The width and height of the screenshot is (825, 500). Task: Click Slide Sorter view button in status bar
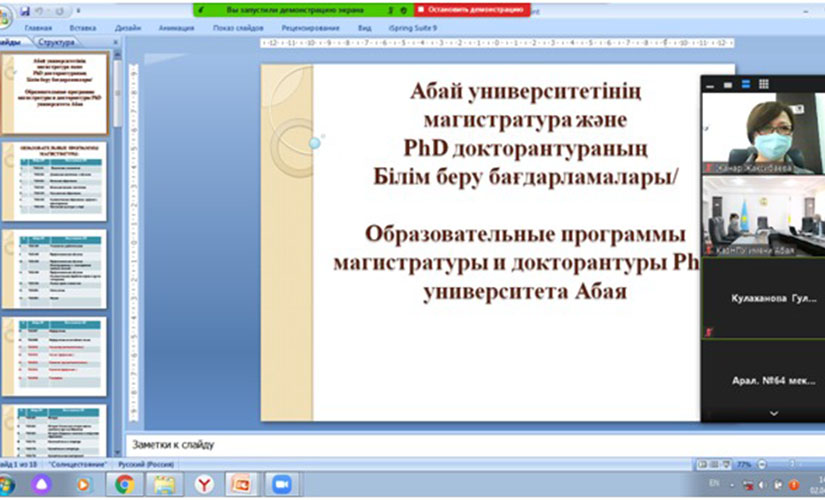[x=714, y=465]
